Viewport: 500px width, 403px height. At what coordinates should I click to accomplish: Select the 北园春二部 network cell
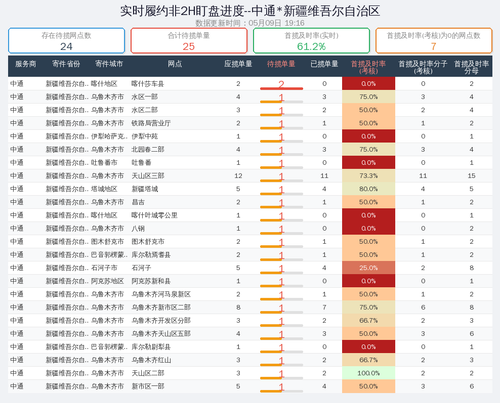(147, 150)
